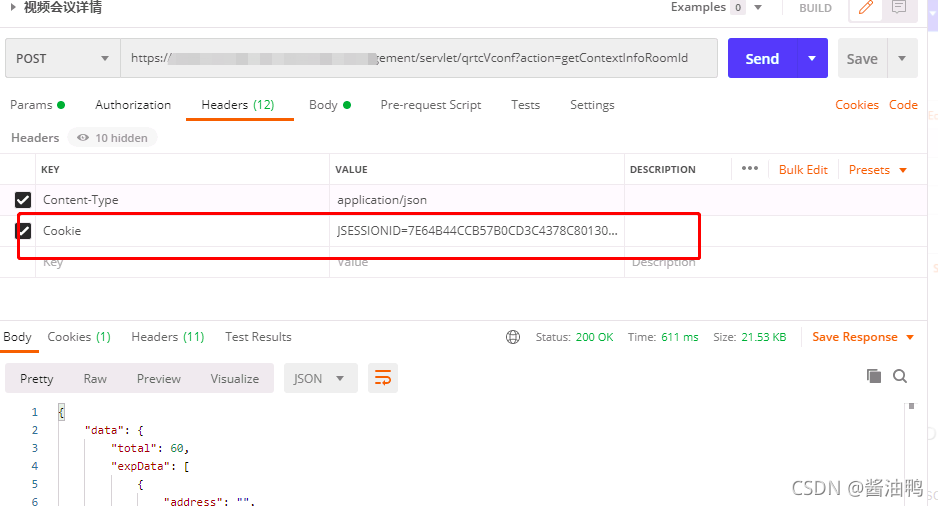This screenshot has width=938, height=506.
Task: Click the JSESSIONID cookie value cell
Action: (477, 231)
